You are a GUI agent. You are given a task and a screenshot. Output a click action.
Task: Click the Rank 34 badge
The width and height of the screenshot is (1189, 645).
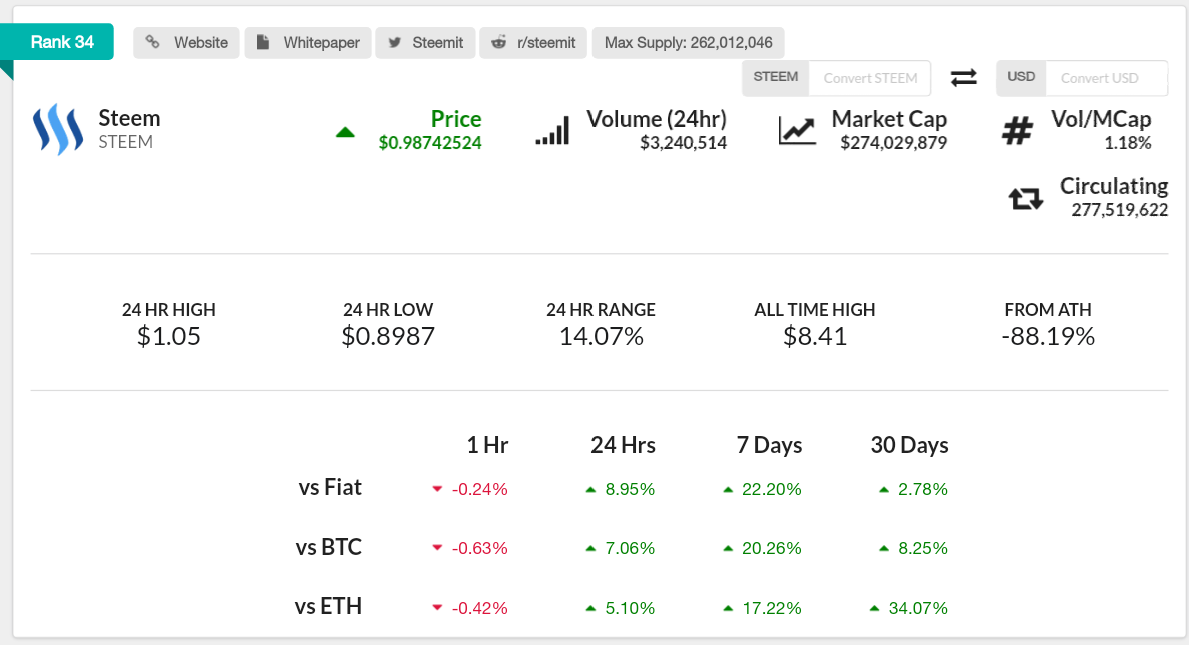[x=62, y=42]
